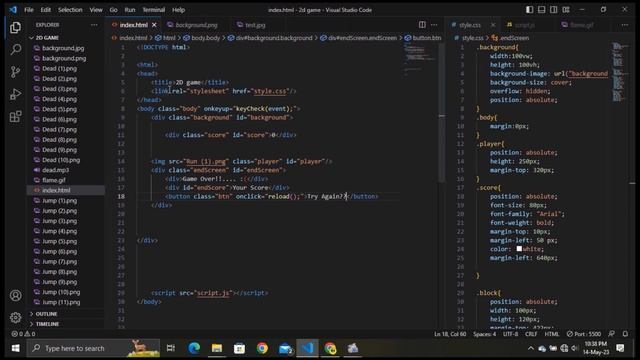Open Jump (1).png in the explorer
Image resolution: width=640 pixels, height=360 pixels.
coord(60,201)
